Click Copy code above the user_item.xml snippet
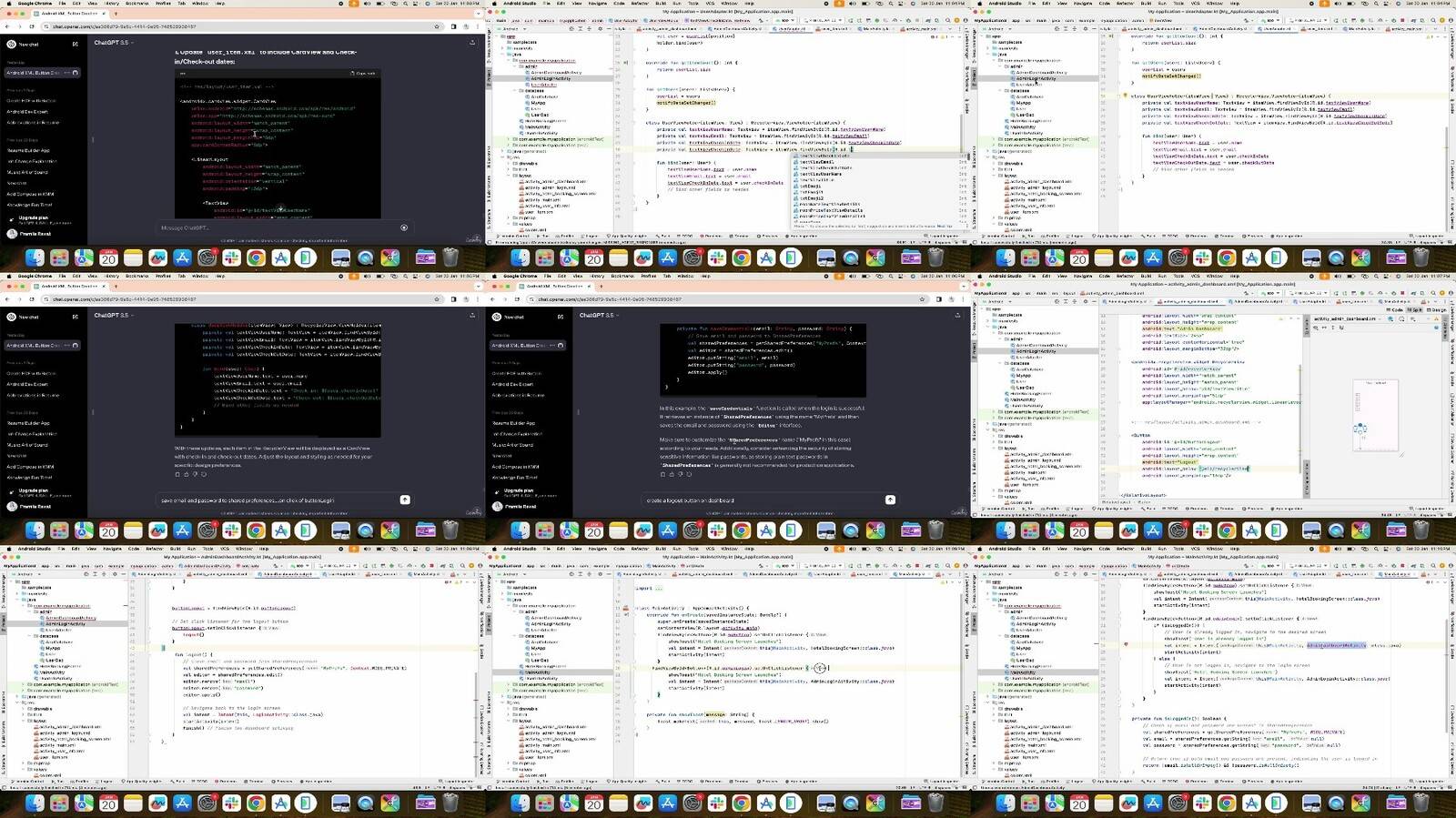 click(364, 74)
